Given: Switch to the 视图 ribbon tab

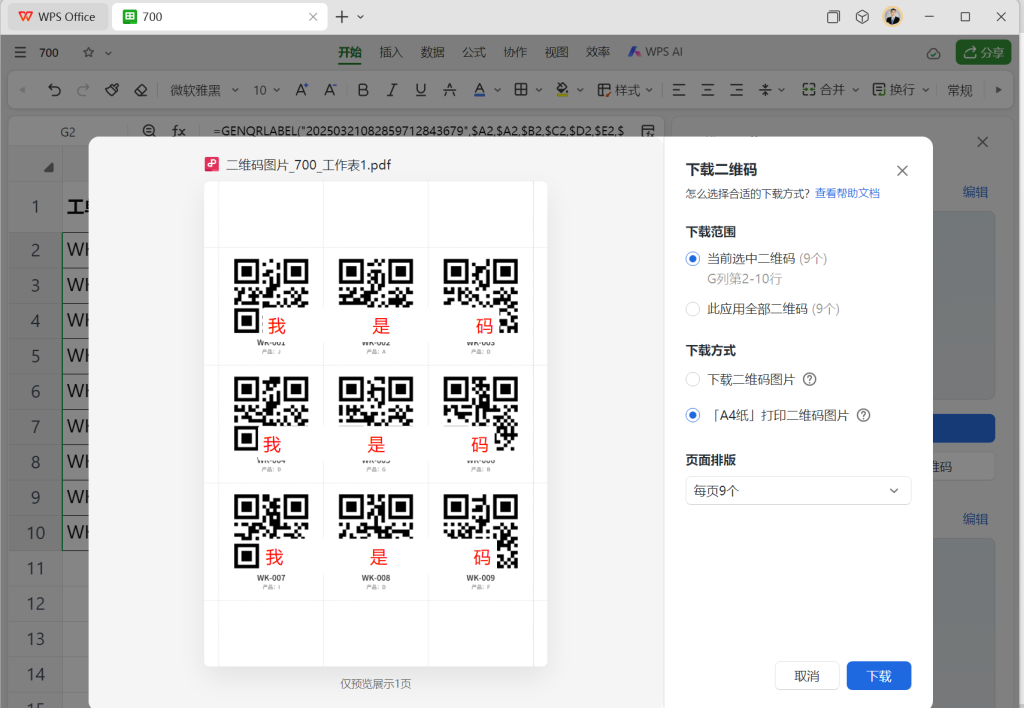Looking at the screenshot, I should click(x=556, y=52).
